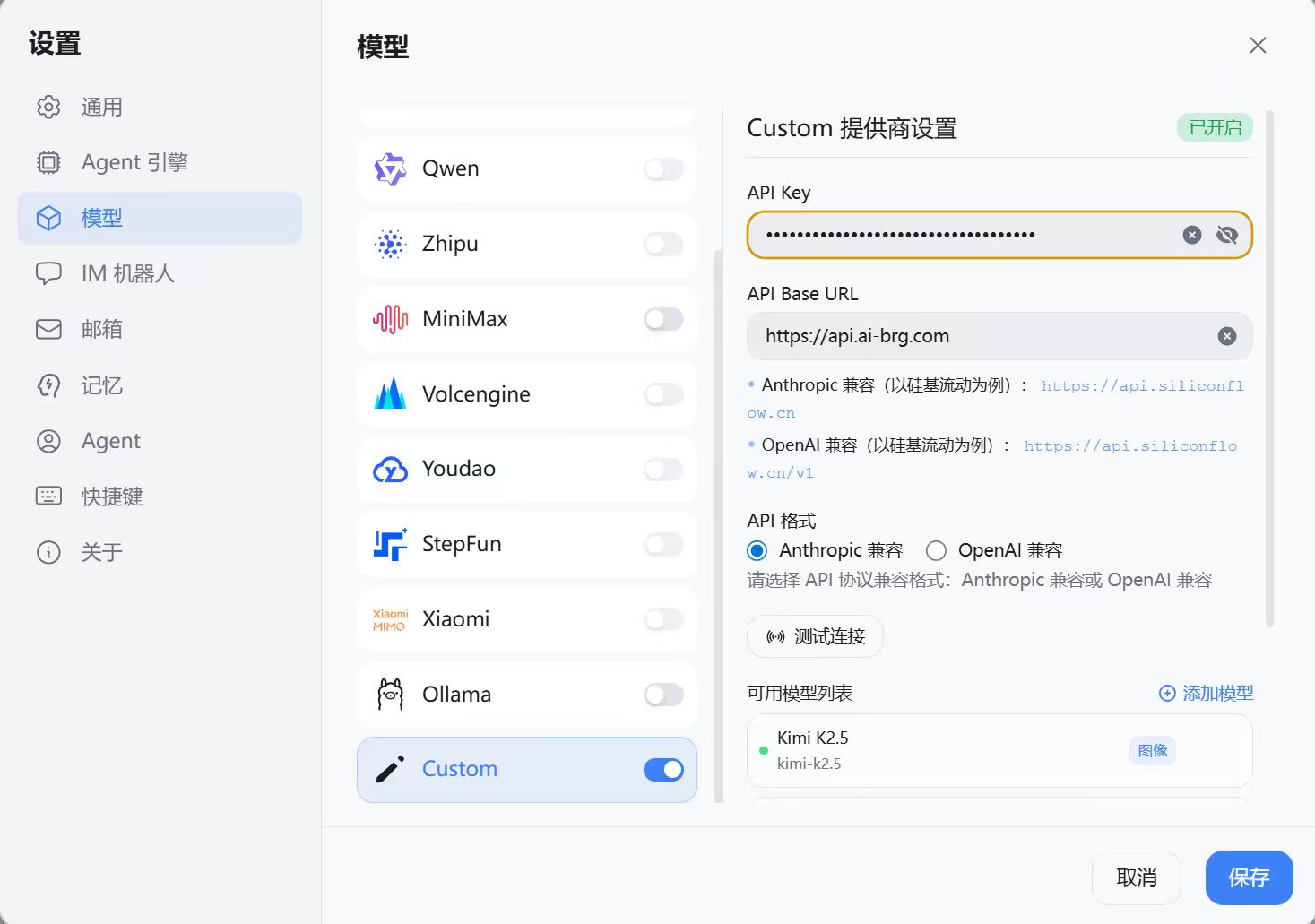Image resolution: width=1315 pixels, height=924 pixels.
Task: Click the Volcengine mountain logo icon
Action: pos(390,394)
